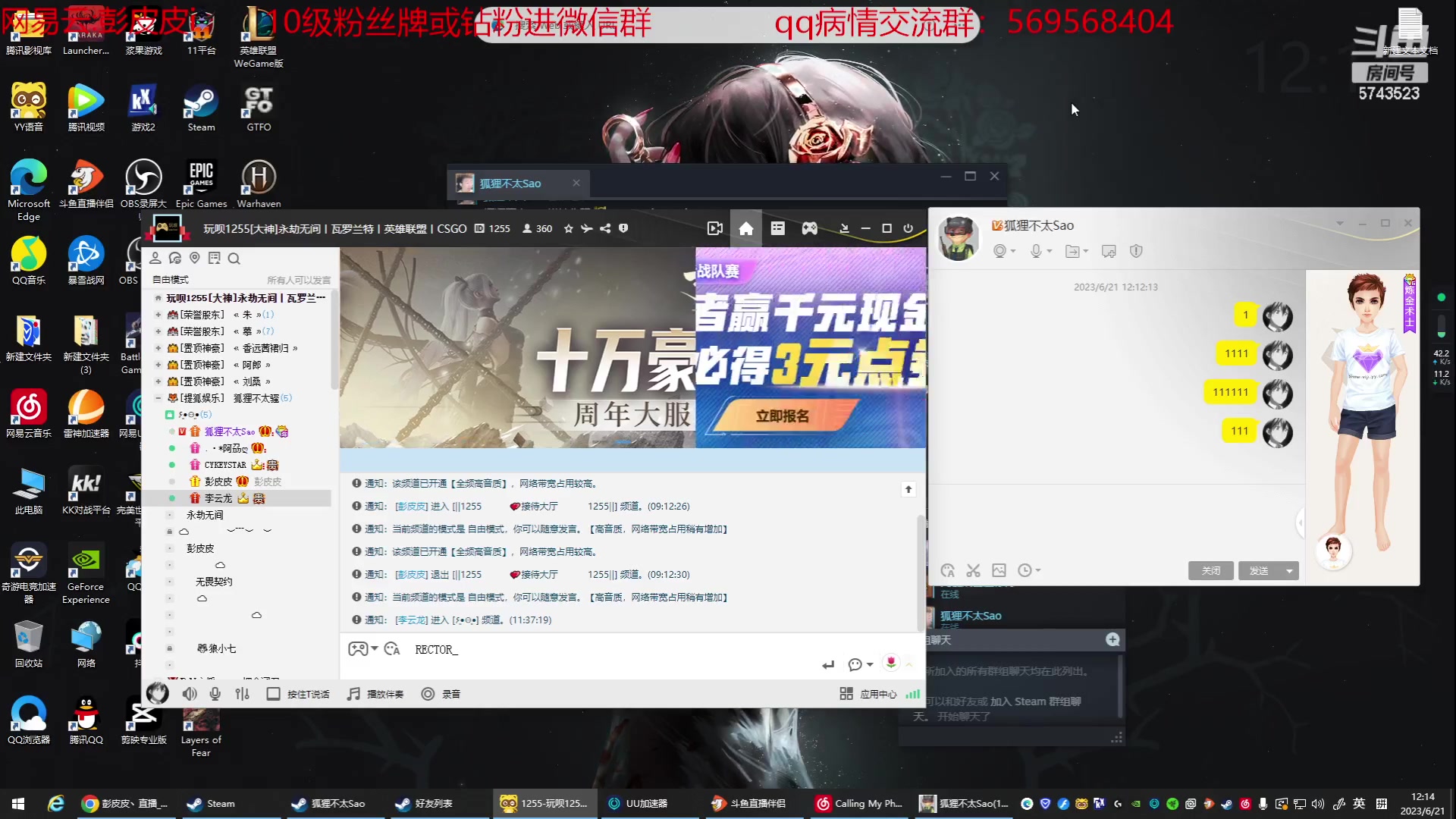Screen dimensions: 1456x819
Task: Take screenshot with scissors icon
Action: [974, 570]
